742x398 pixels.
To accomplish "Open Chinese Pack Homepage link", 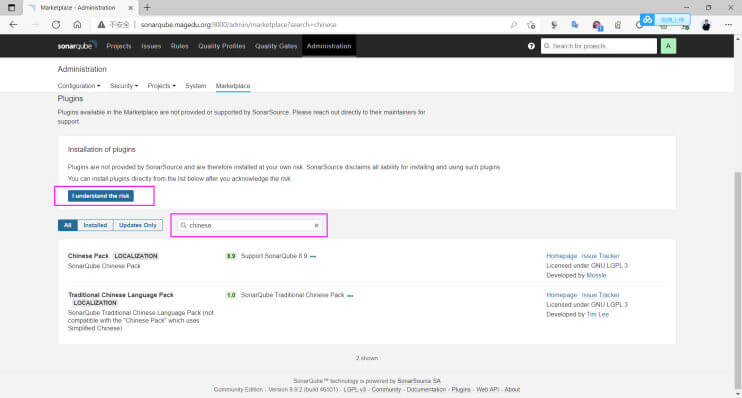I will click(x=562, y=256).
